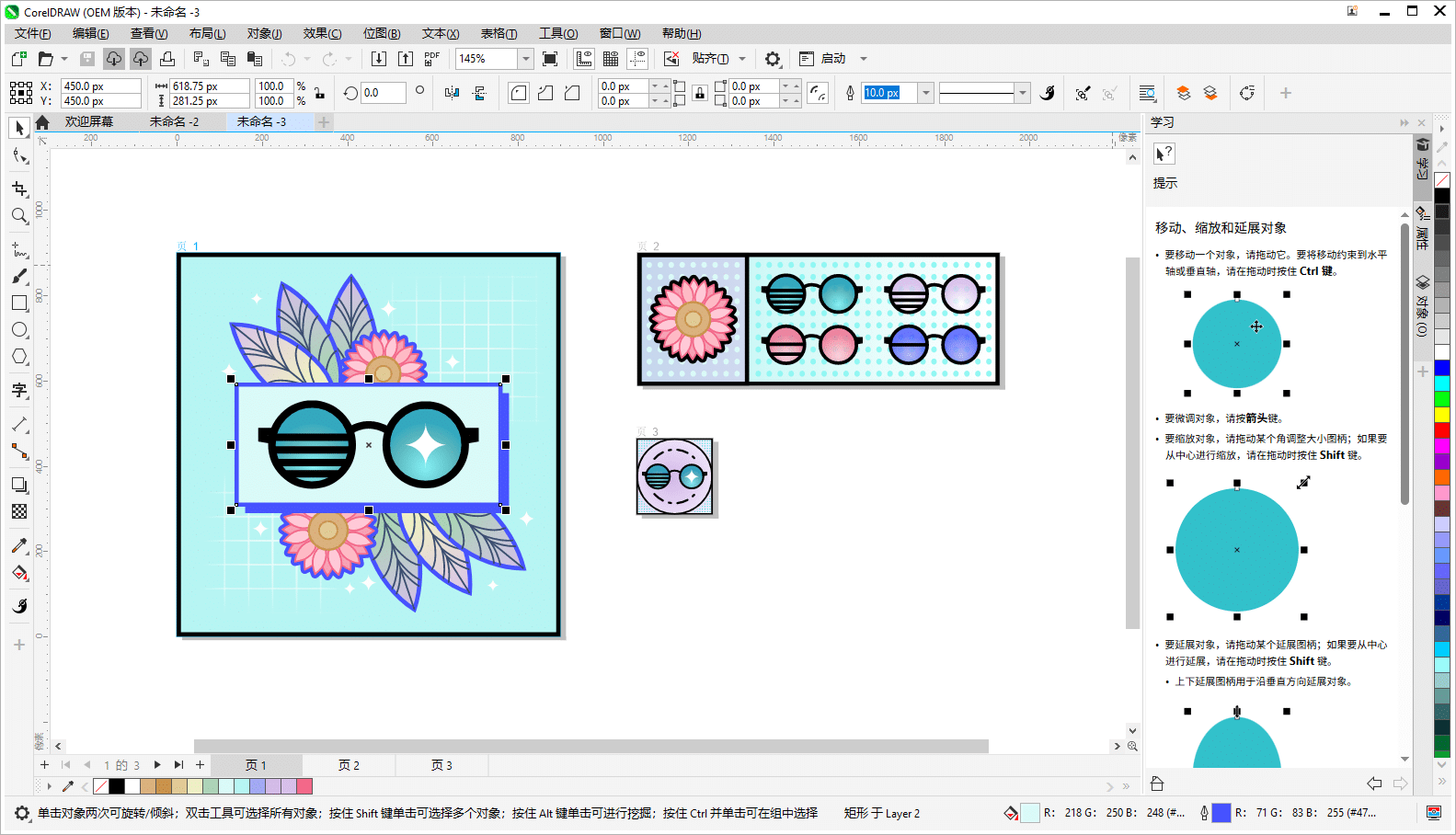Viewport: 1456px width, 835px height.
Task: Pick the Ellipse tool
Action: click(19, 330)
